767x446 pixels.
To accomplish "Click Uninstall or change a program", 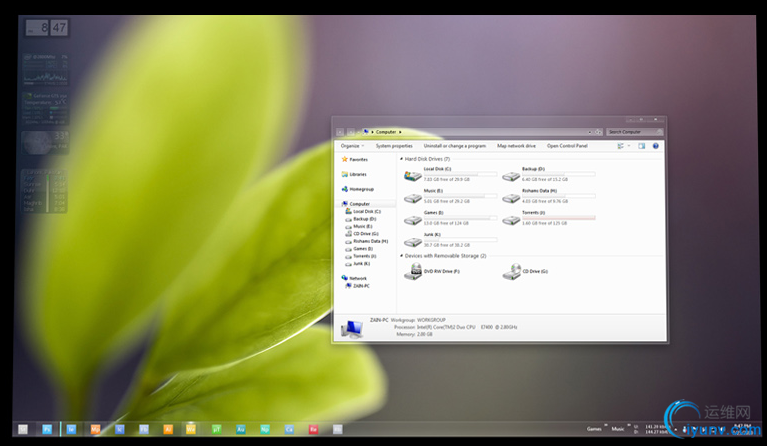I will point(454,146).
